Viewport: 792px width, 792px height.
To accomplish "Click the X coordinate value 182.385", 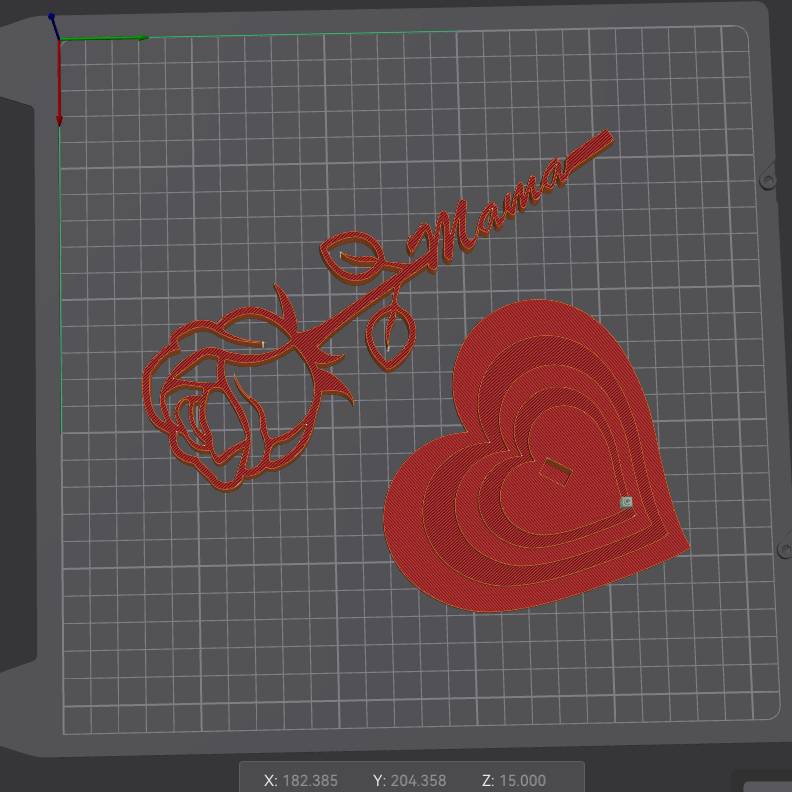I will [x=310, y=780].
